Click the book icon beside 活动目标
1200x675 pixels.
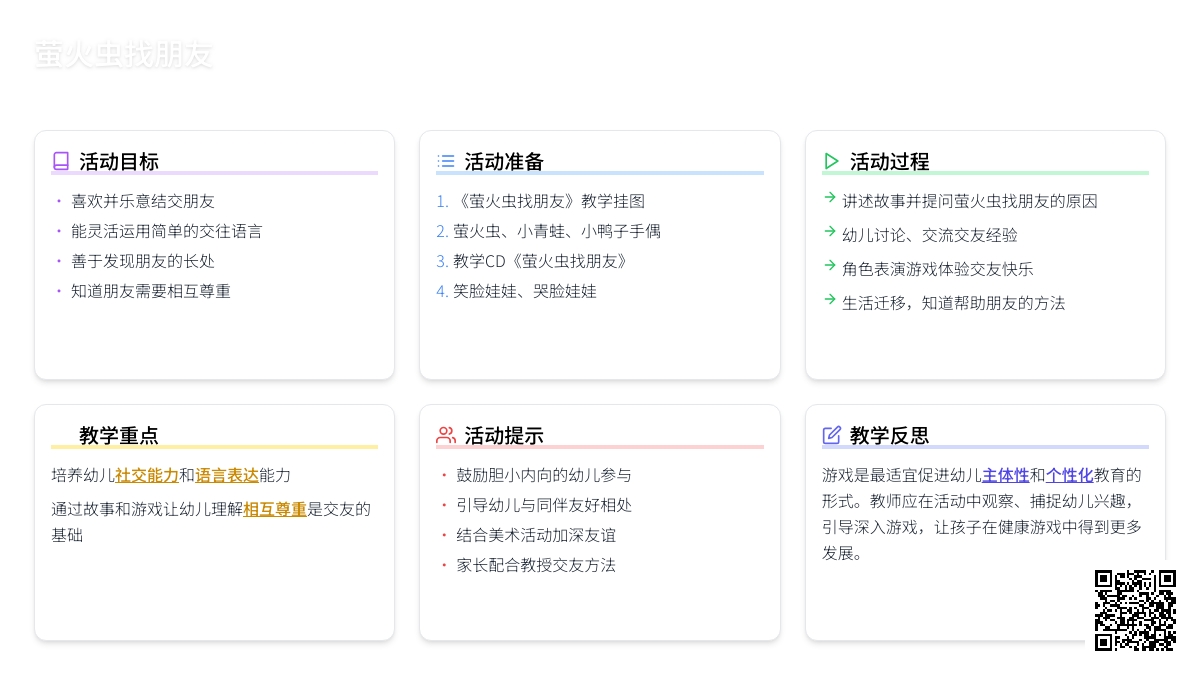click(x=61, y=161)
